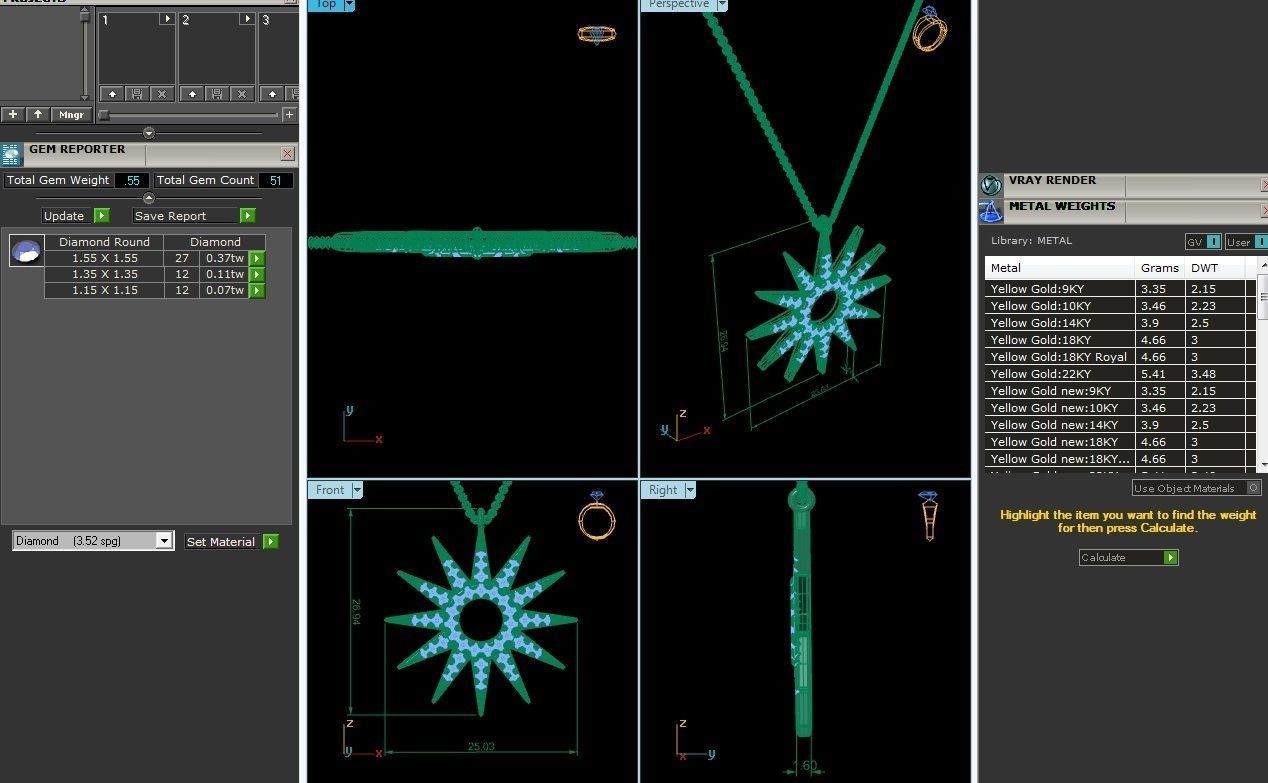Click the Metal Weights panel icon
Viewport: 1268px width, 783px height.
pos(991,211)
